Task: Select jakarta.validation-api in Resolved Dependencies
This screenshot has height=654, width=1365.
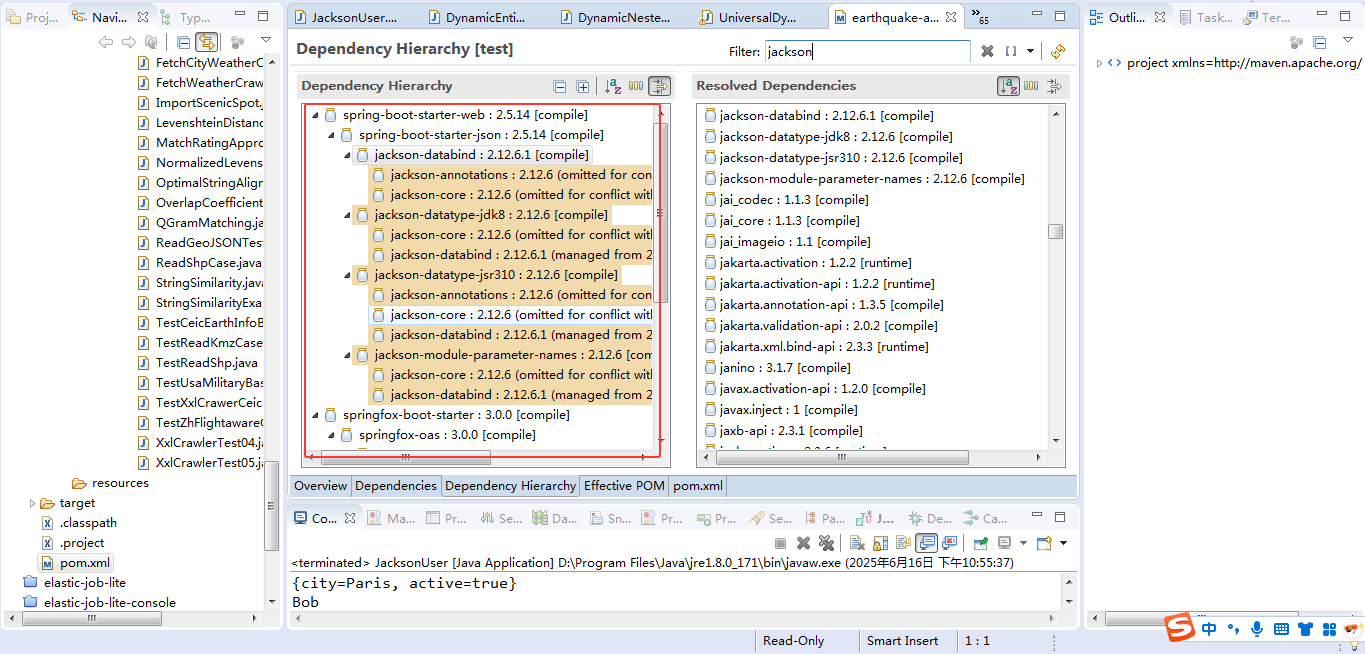Action: tap(823, 326)
